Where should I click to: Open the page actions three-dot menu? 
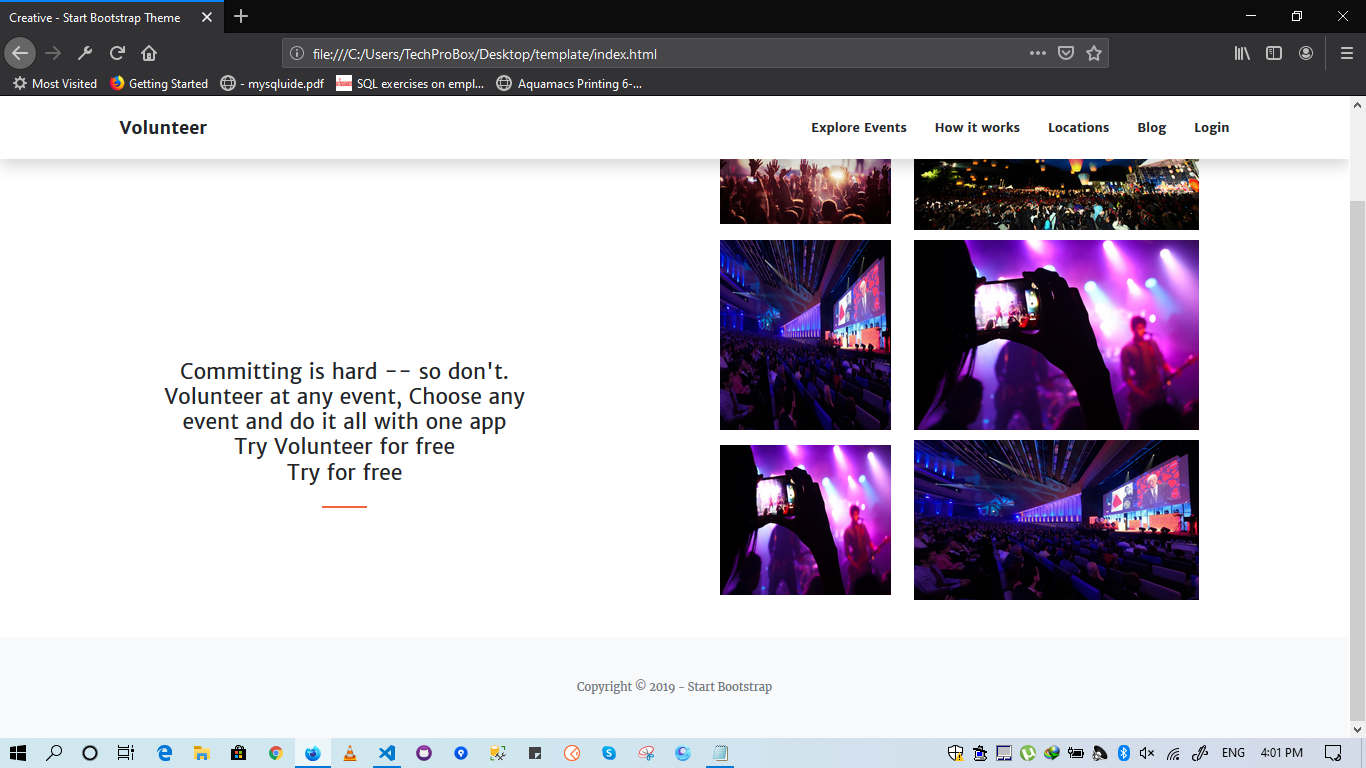click(x=1038, y=53)
